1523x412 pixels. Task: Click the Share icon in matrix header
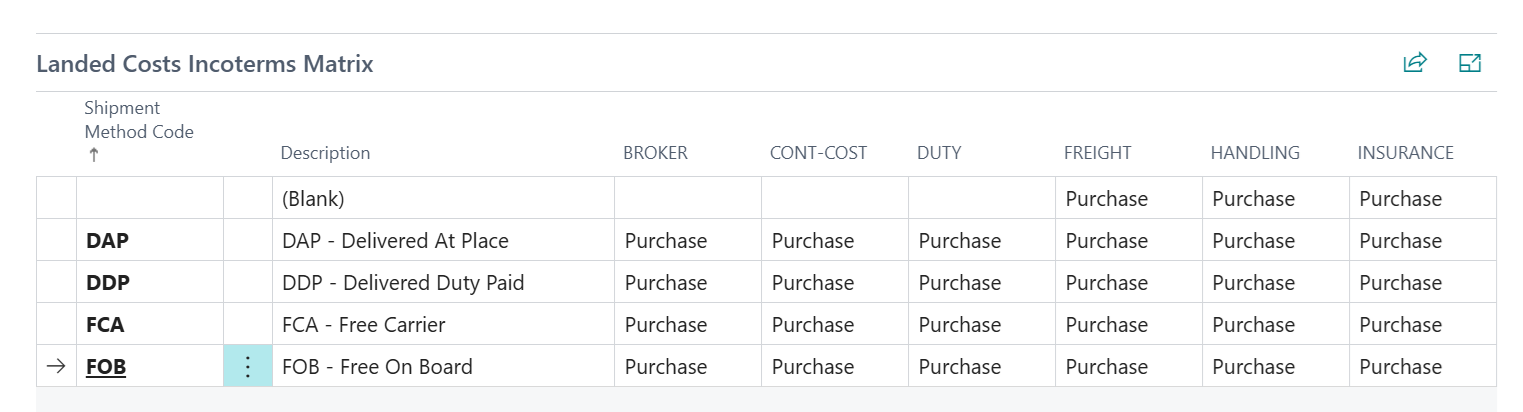pyautogui.click(x=1414, y=63)
